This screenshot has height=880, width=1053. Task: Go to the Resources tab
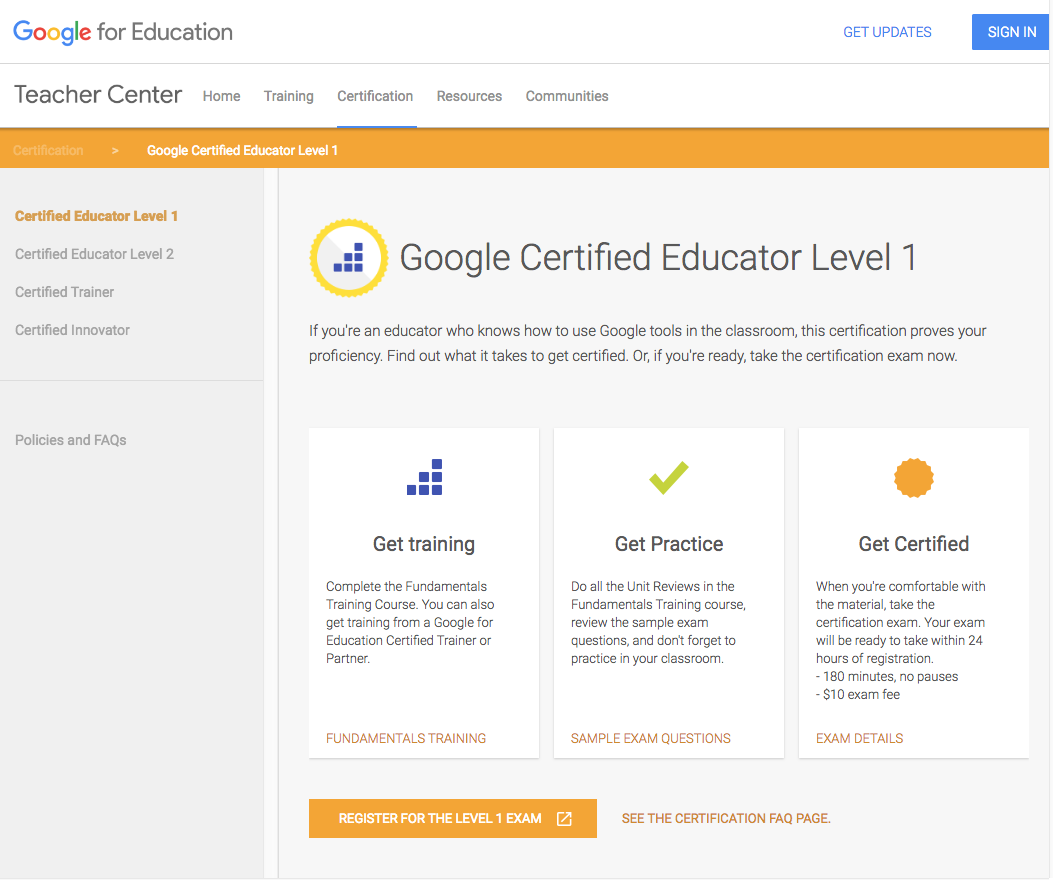coord(469,96)
